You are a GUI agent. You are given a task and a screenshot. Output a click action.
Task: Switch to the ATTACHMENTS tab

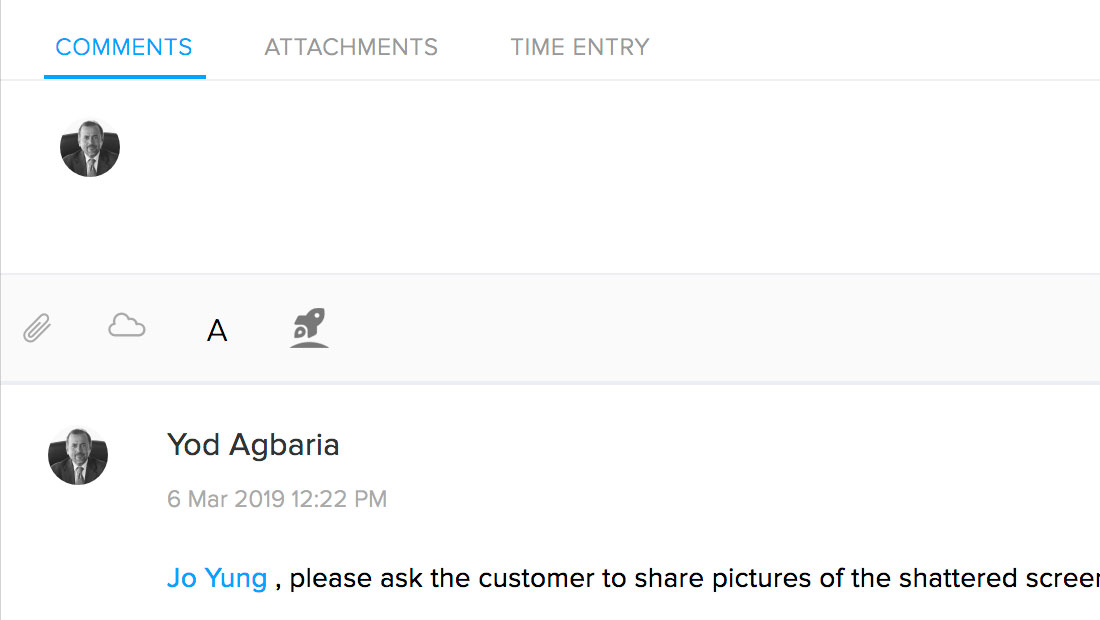click(351, 47)
